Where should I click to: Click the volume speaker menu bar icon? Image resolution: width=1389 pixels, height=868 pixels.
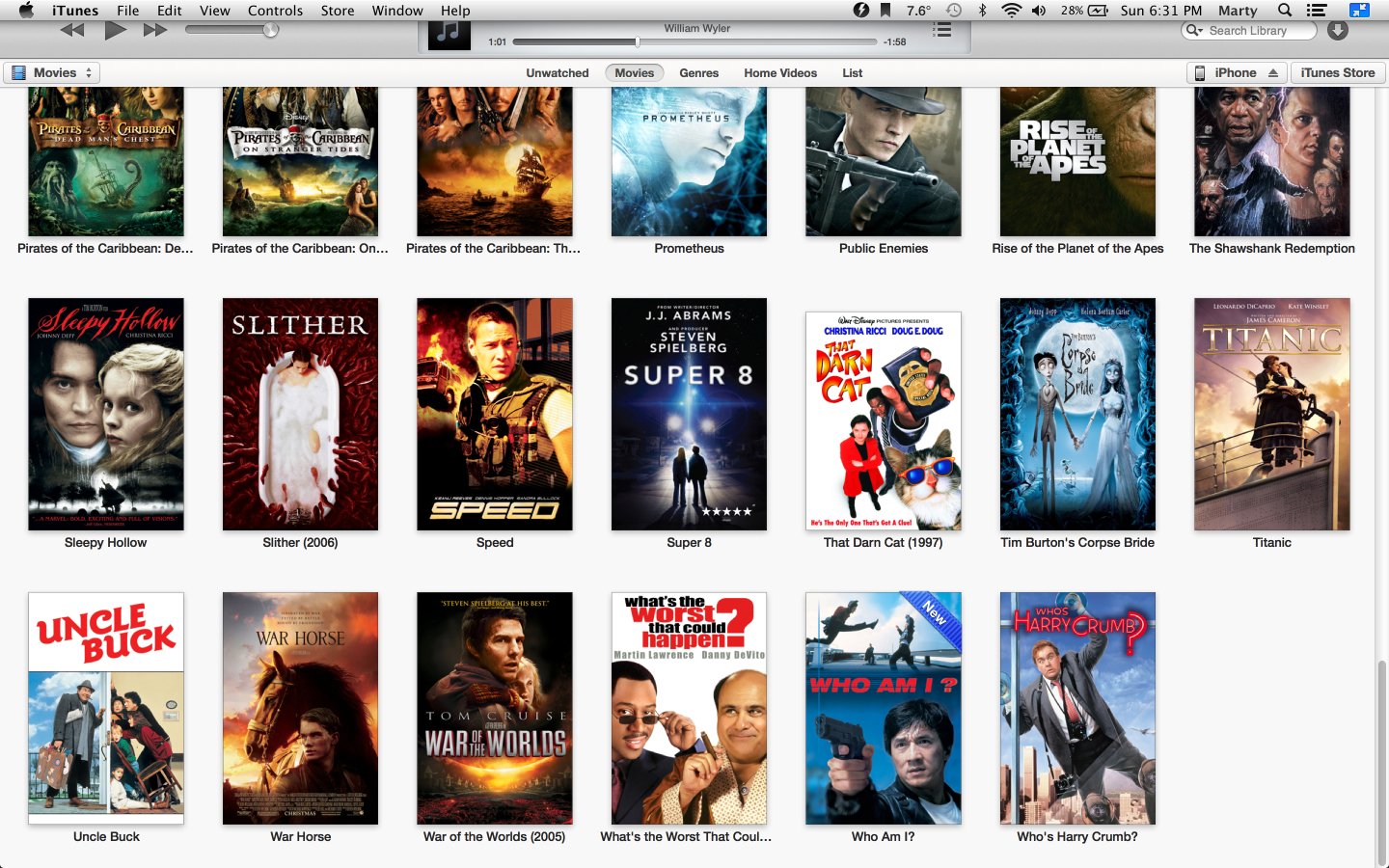click(1039, 11)
